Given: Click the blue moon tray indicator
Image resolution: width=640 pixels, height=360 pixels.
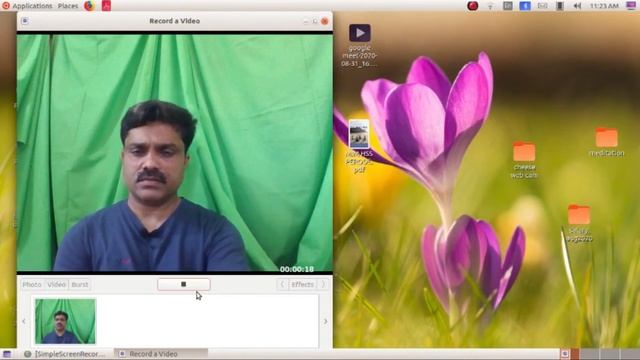Looking at the screenshot, I should point(525,6).
